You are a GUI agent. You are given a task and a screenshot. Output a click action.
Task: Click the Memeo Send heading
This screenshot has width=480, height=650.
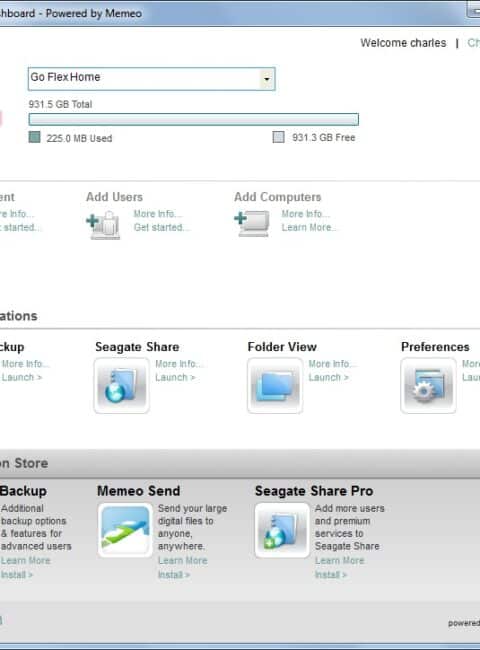coord(138,491)
